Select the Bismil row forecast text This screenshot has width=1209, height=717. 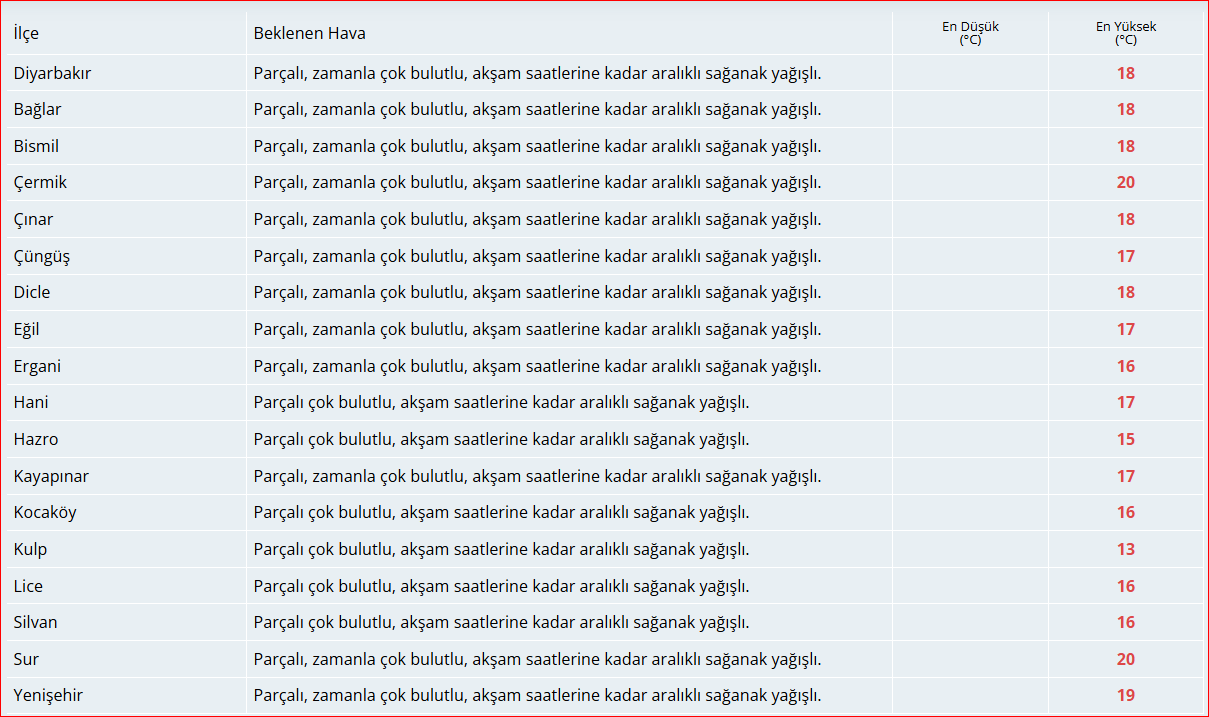(x=538, y=146)
